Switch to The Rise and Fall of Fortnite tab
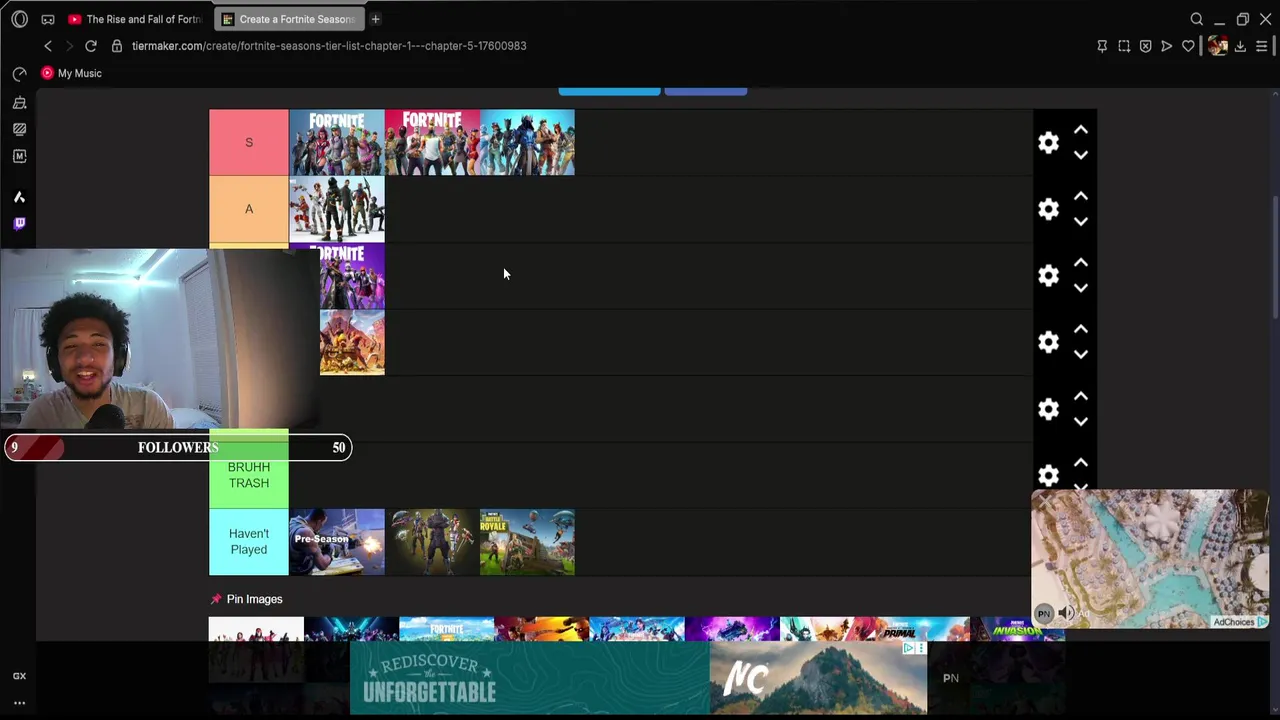 [136, 19]
